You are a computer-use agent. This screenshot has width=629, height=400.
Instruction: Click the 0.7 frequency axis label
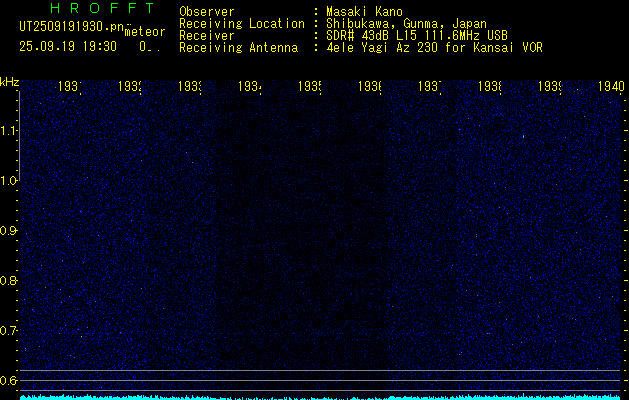[x=8, y=331]
